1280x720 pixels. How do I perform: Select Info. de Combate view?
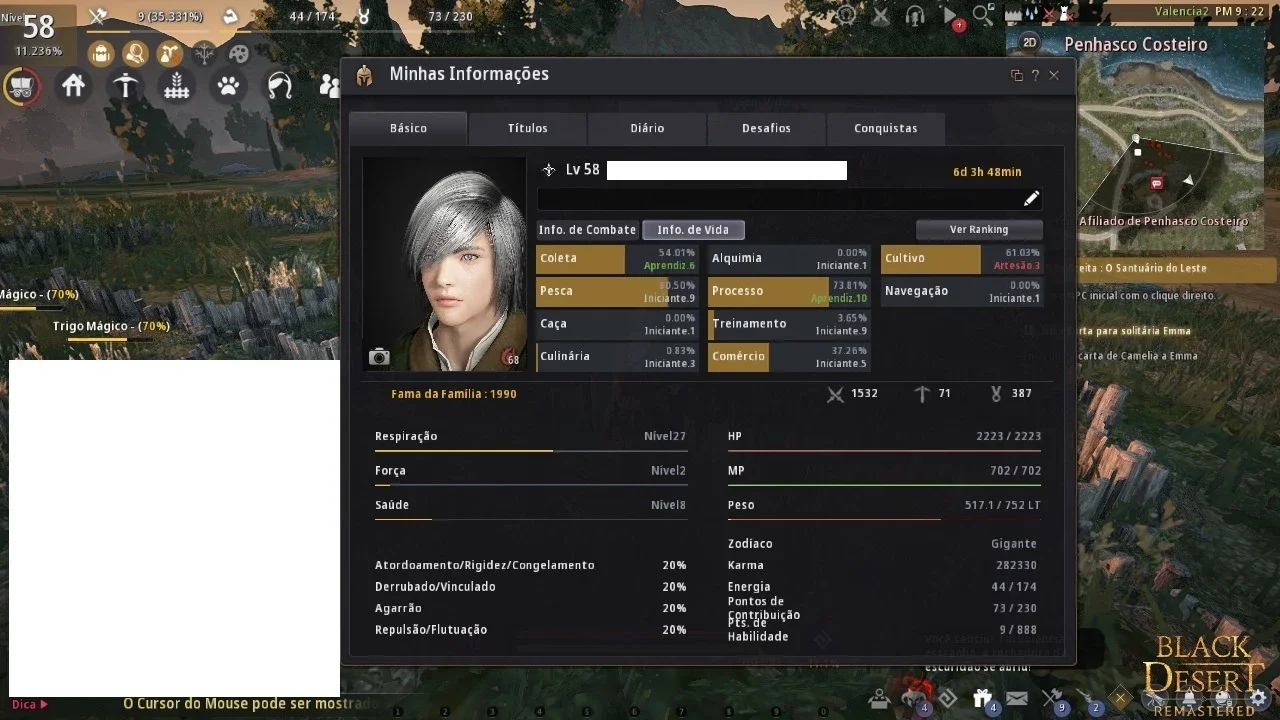coord(587,230)
